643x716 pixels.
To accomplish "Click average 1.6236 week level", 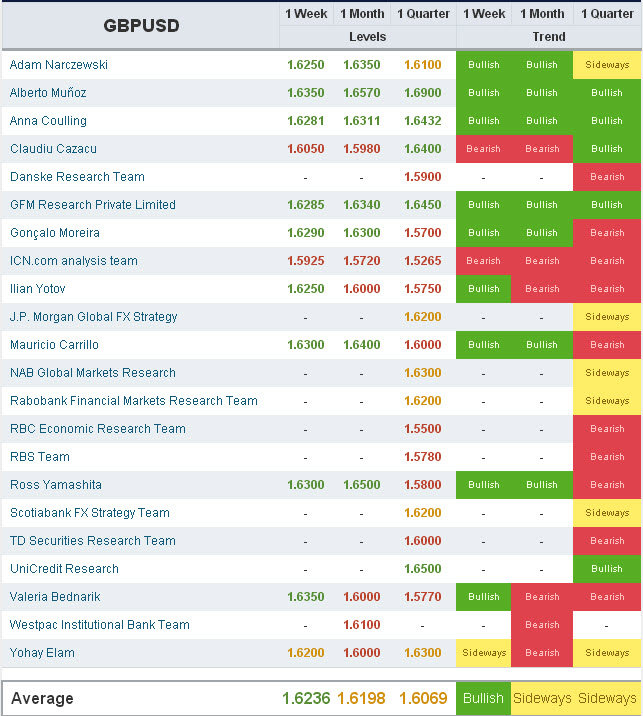I will (306, 699).
